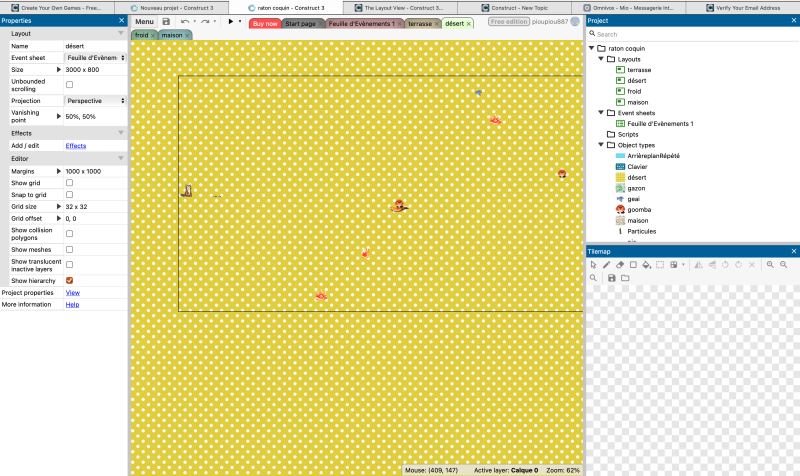Flip tile vertically in Tilemap bar

712,265
